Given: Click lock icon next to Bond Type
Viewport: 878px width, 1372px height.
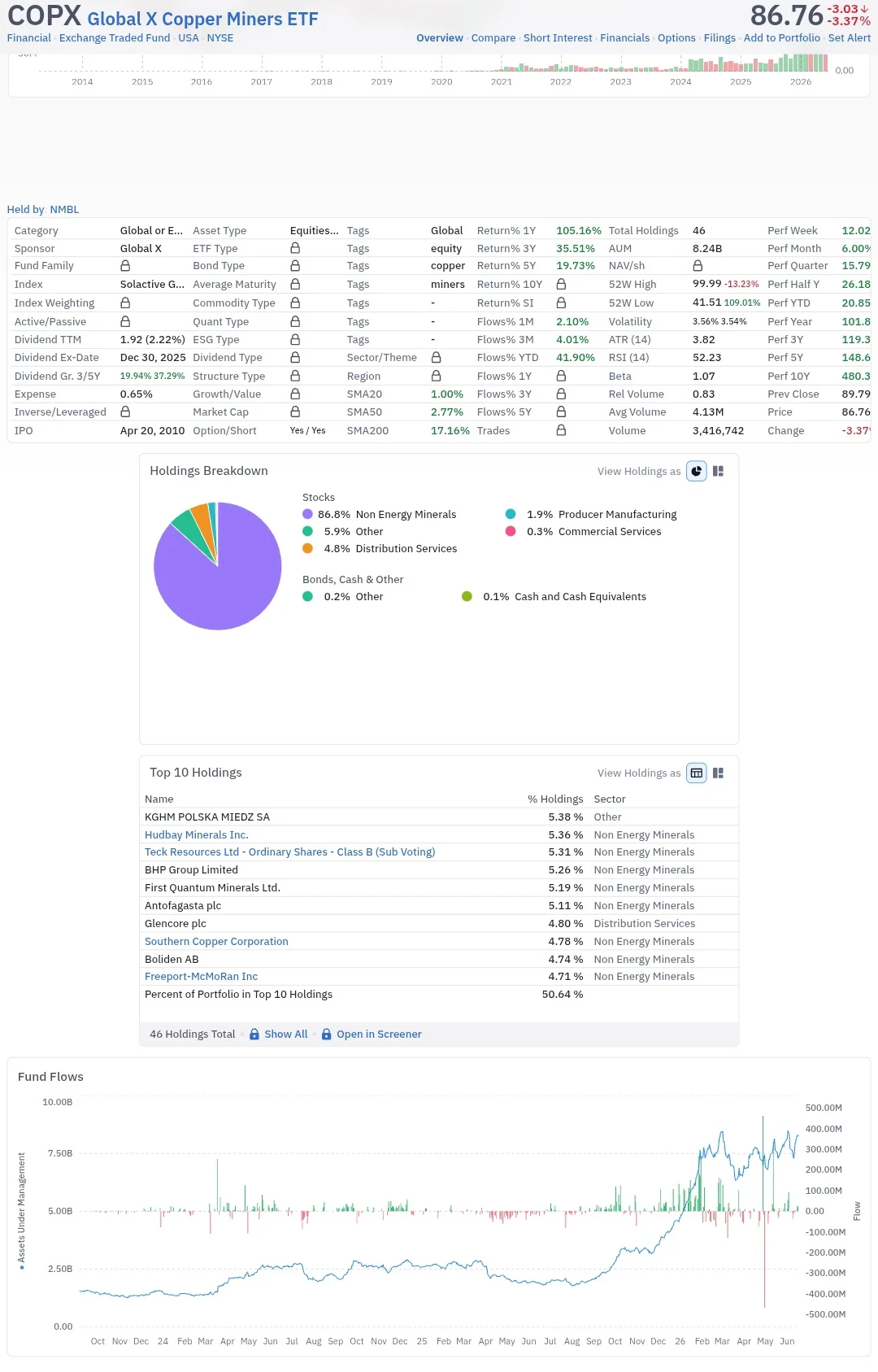Looking at the screenshot, I should (295, 266).
